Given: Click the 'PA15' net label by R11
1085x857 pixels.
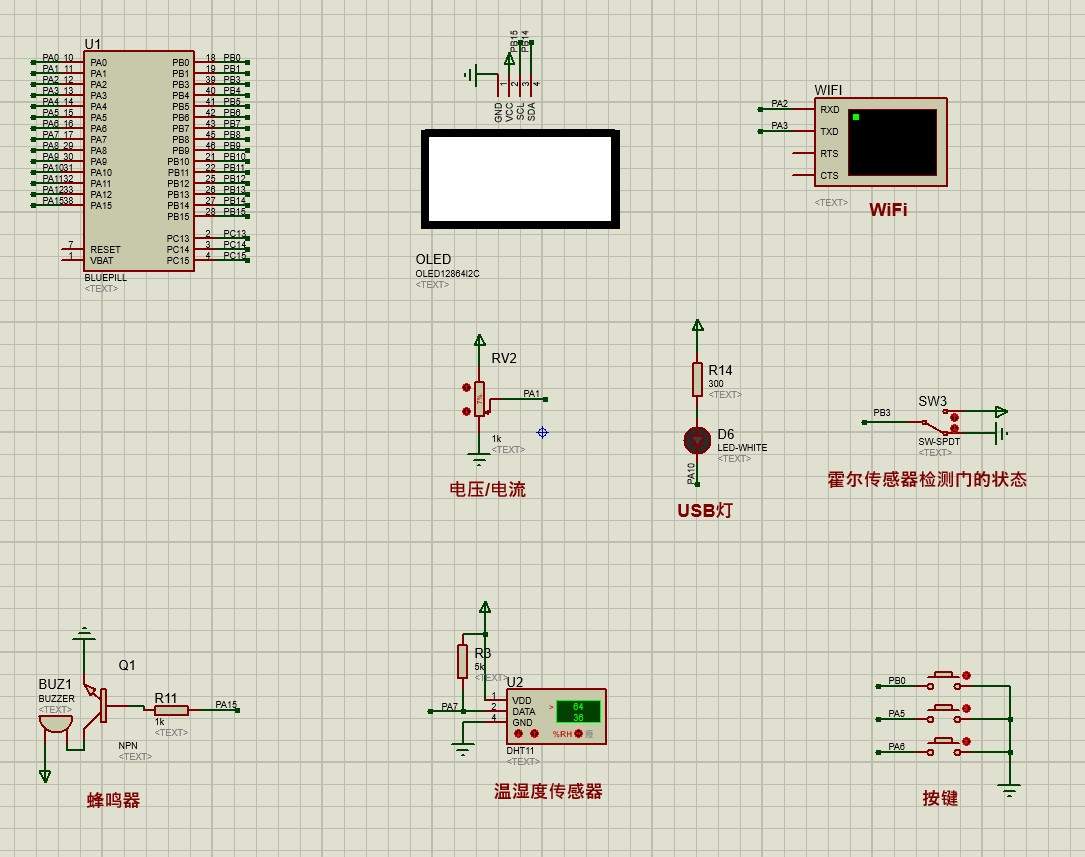Looking at the screenshot, I should pos(226,705).
